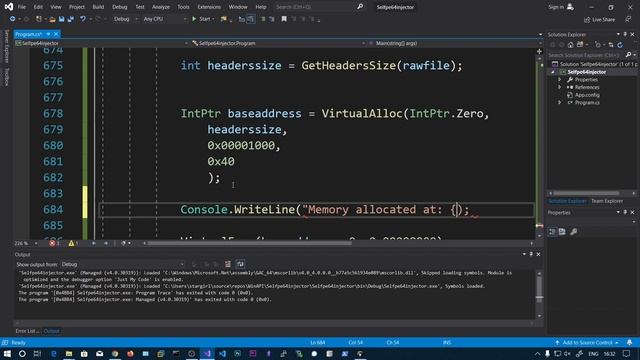Screen dimensions: 640x360
Task: Click the Categorized view icon in Properties
Action: tap(552, 231)
